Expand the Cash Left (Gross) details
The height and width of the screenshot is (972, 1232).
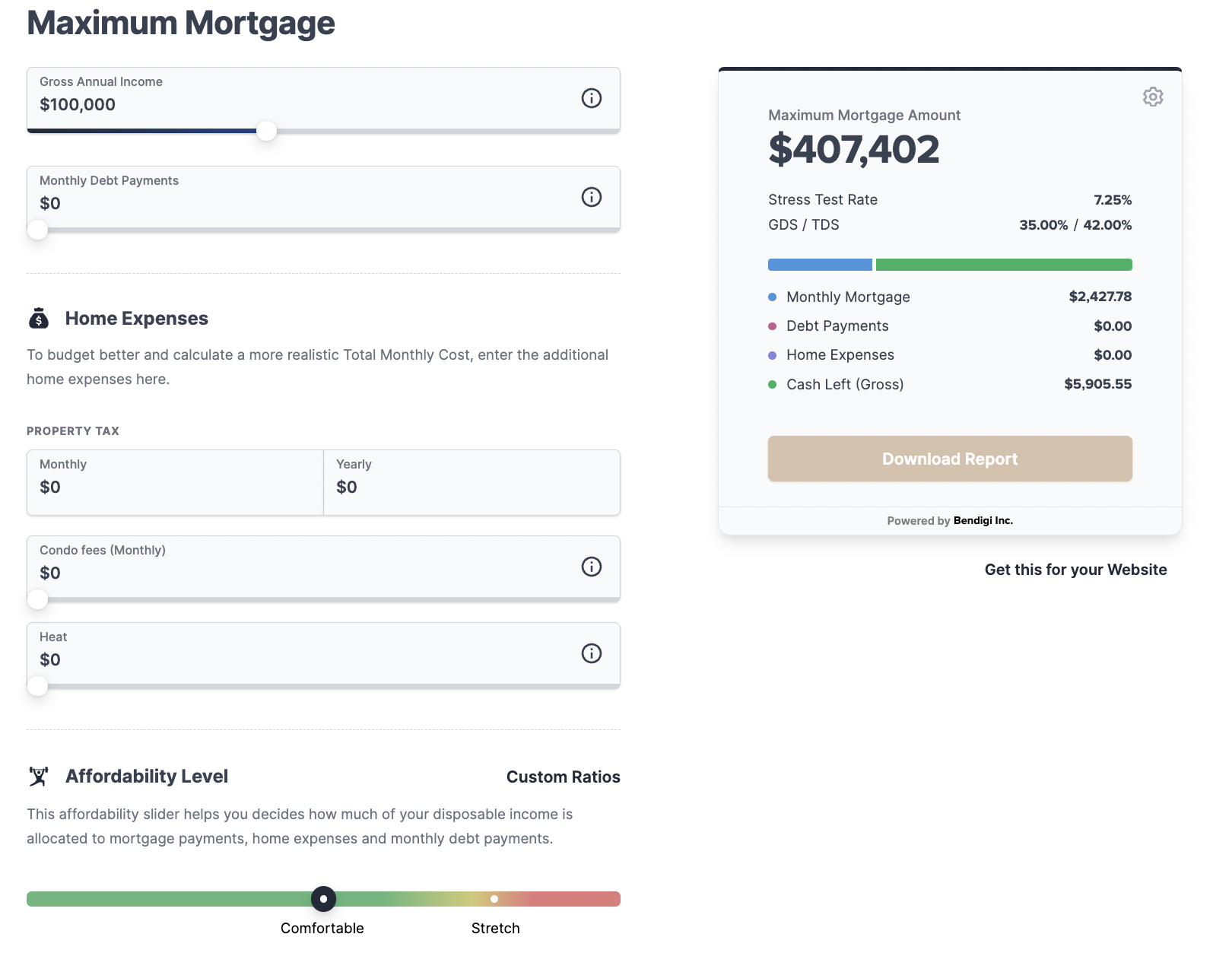coord(844,384)
